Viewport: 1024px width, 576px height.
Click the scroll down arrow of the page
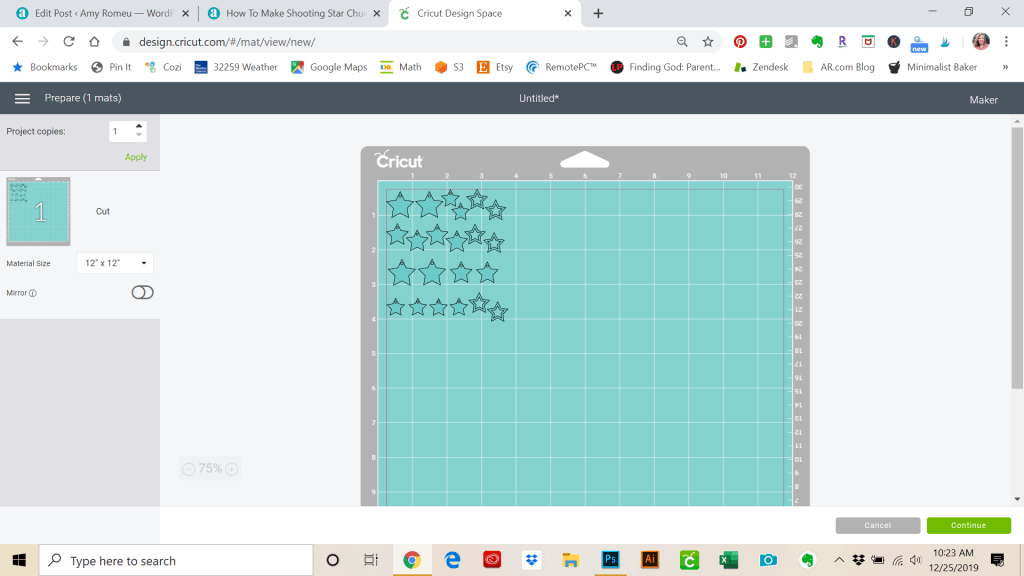[x=1017, y=500]
